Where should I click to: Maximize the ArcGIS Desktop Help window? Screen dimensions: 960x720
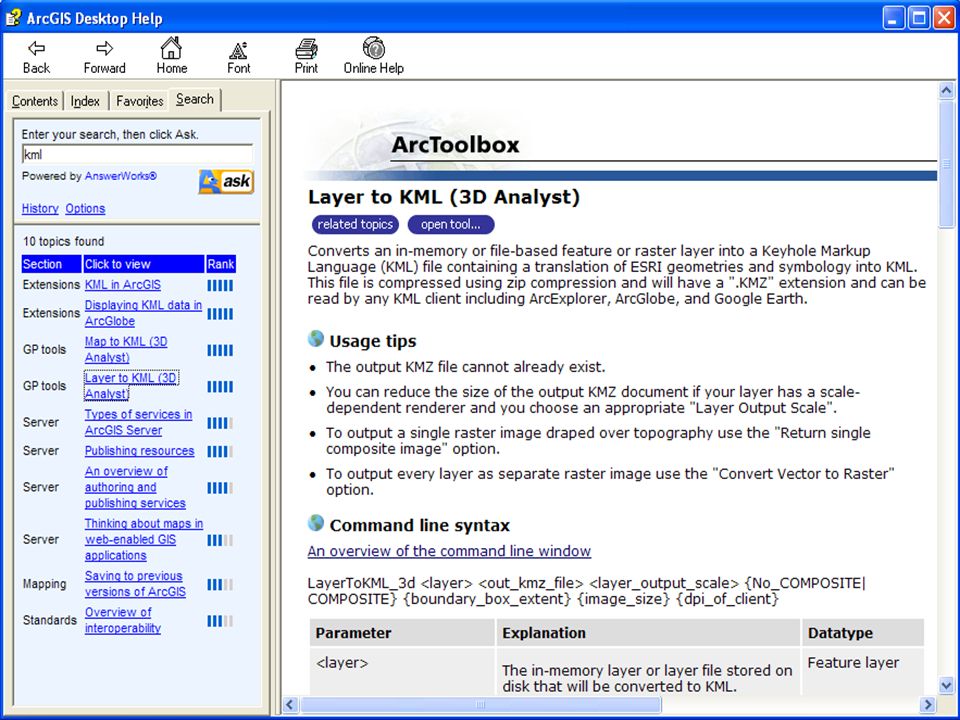click(919, 18)
